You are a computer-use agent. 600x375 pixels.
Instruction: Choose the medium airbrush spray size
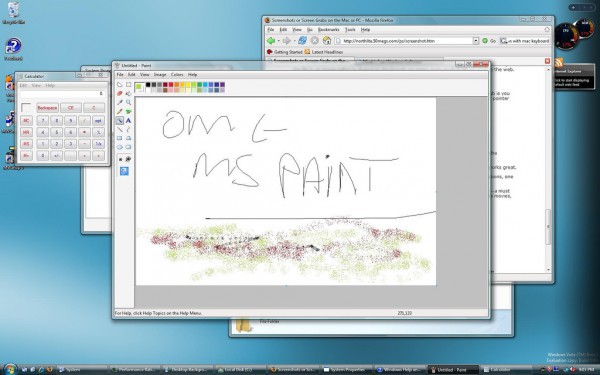pyautogui.click(x=128, y=159)
